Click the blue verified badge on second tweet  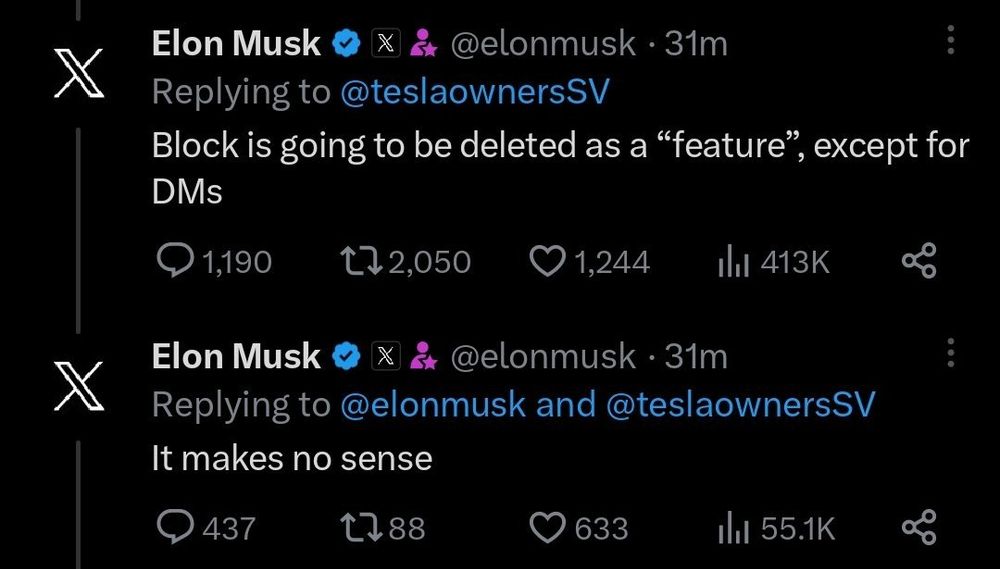(x=347, y=355)
